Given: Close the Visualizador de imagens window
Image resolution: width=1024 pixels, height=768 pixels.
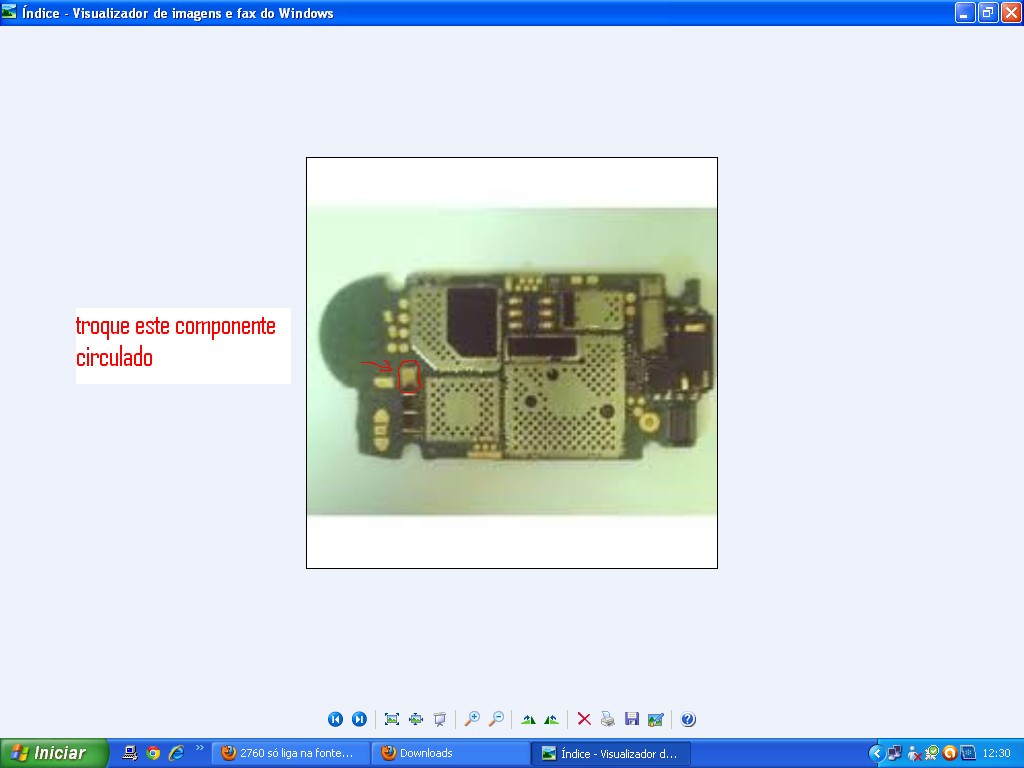Looking at the screenshot, I should point(1011,12).
